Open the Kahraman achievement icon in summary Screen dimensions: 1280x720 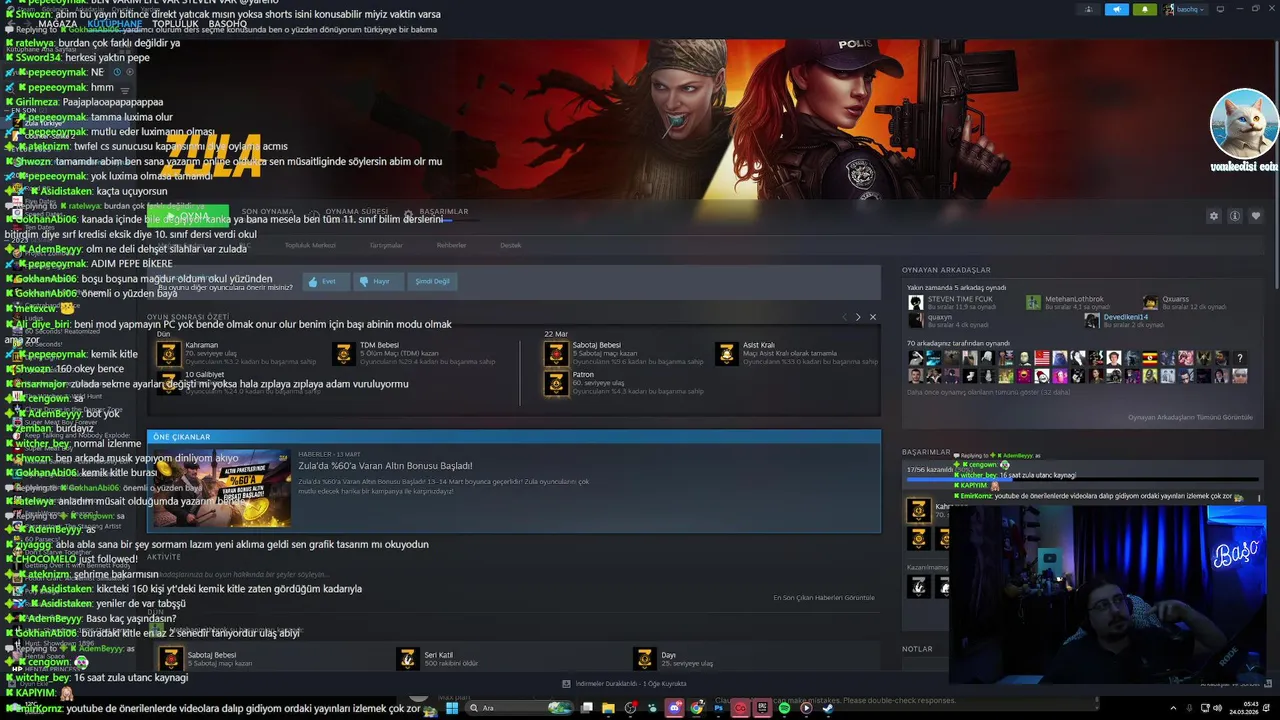pos(168,353)
